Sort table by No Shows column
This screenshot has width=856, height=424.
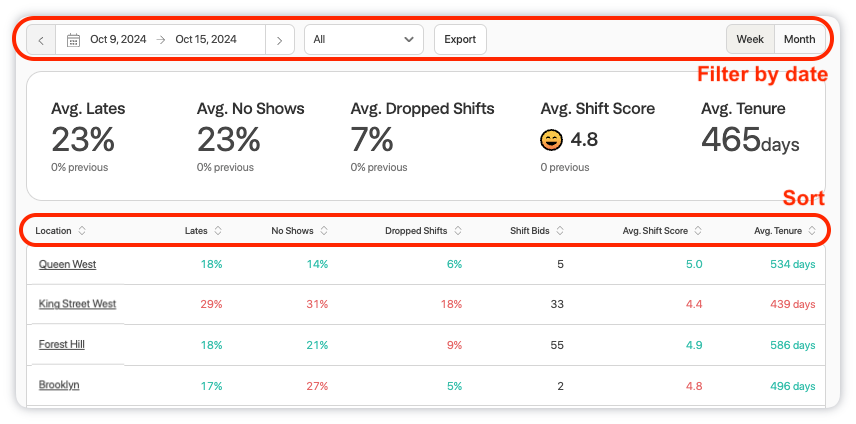tap(299, 231)
